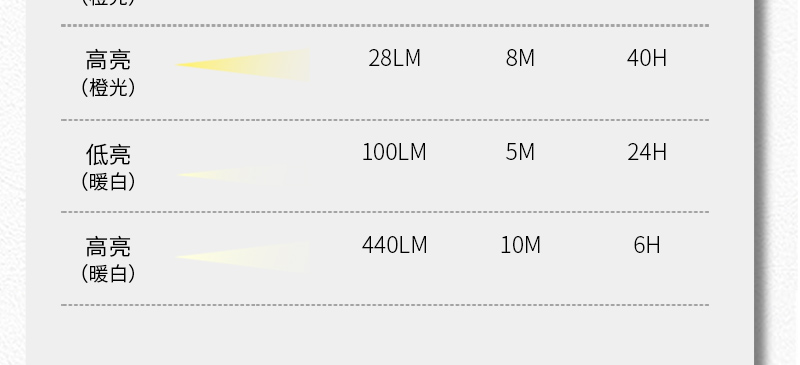Click the 440LM brightness value
800x365 pixels.
[x=394, y=245]
